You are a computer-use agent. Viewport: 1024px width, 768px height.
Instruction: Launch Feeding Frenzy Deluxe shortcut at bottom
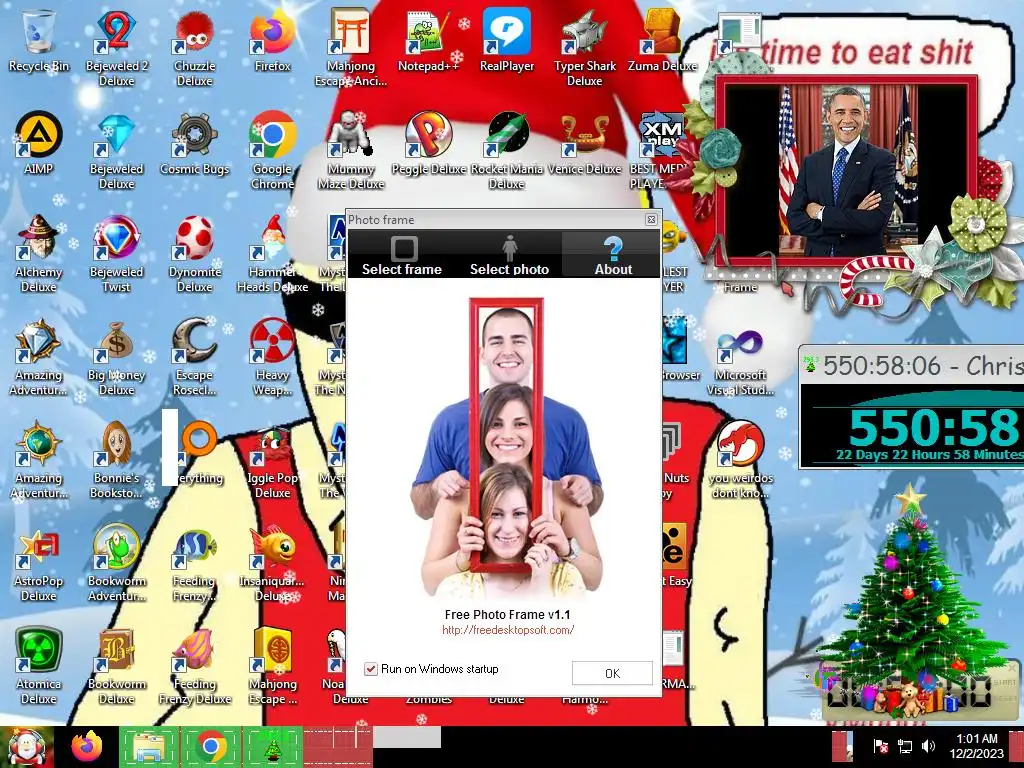click(x=195, y=666)
